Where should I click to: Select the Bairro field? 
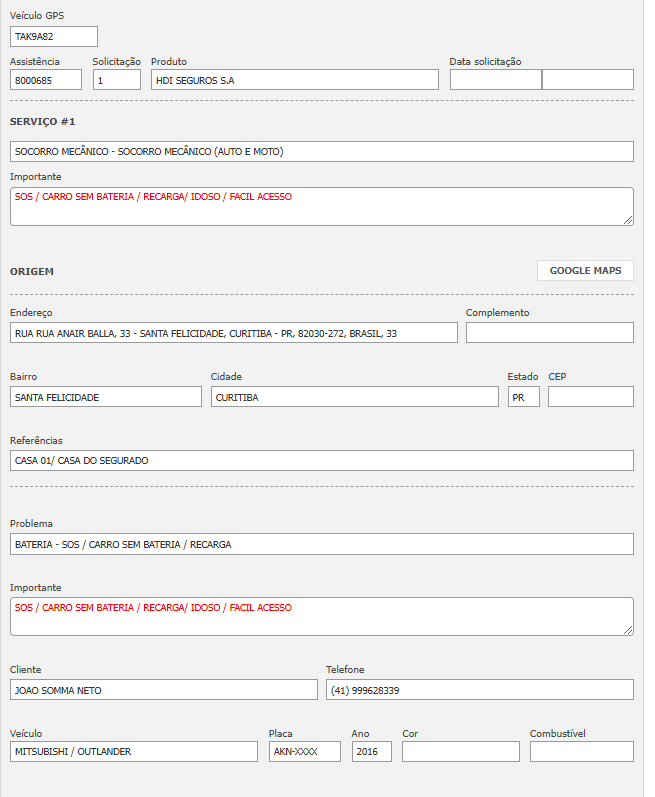click(106, 397)
